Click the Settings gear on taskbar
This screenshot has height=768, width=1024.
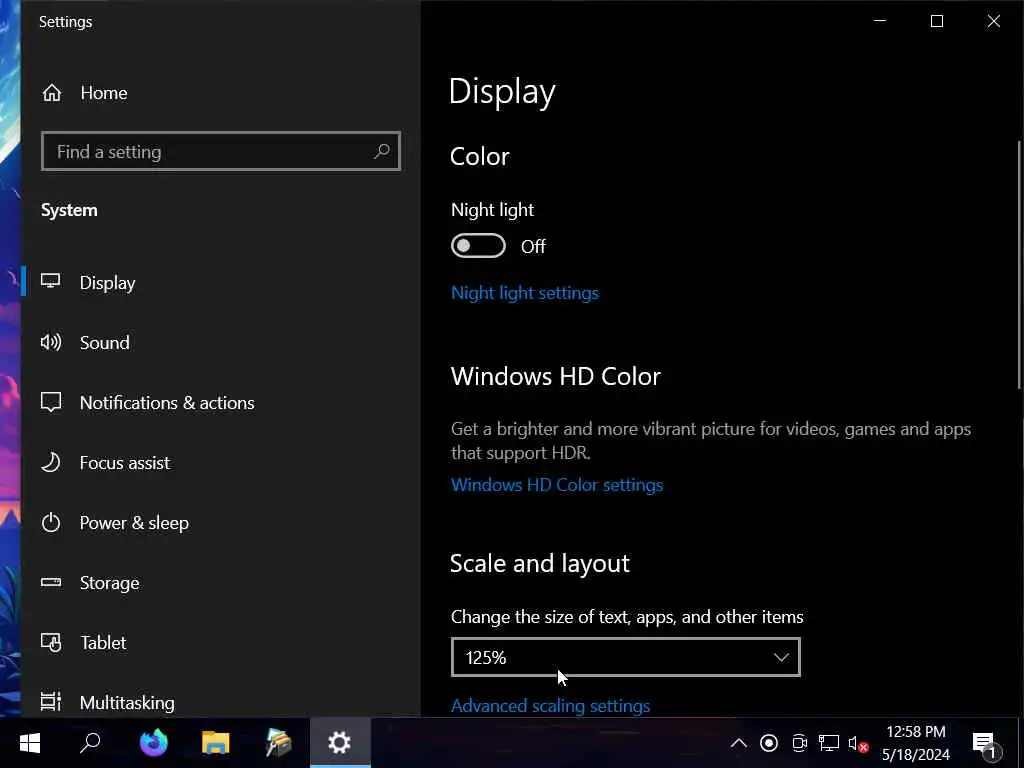pos(340,743)
